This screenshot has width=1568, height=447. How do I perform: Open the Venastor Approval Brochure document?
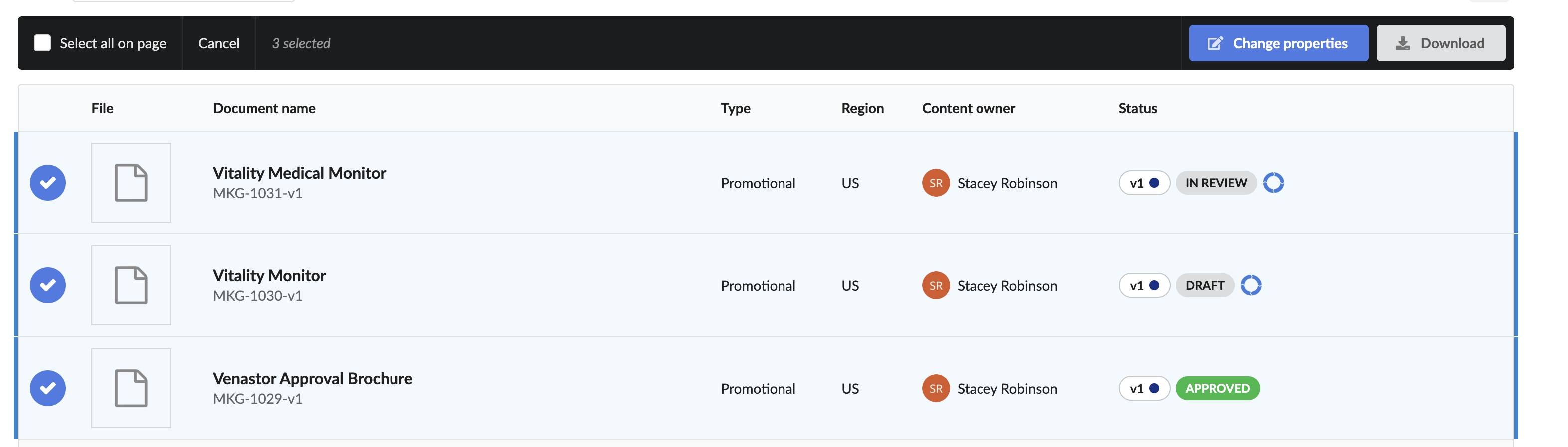(312, 378)
